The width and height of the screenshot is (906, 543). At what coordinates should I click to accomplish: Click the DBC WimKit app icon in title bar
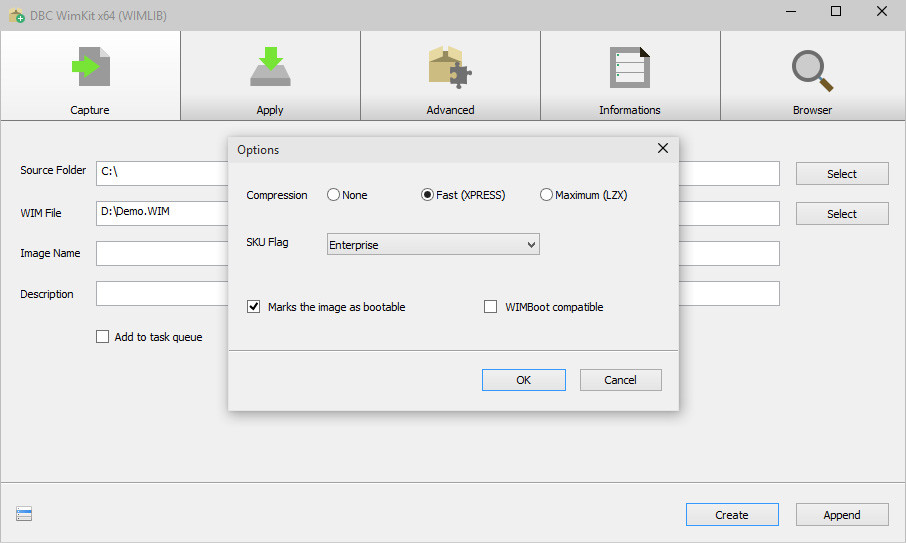click(17, 16)
